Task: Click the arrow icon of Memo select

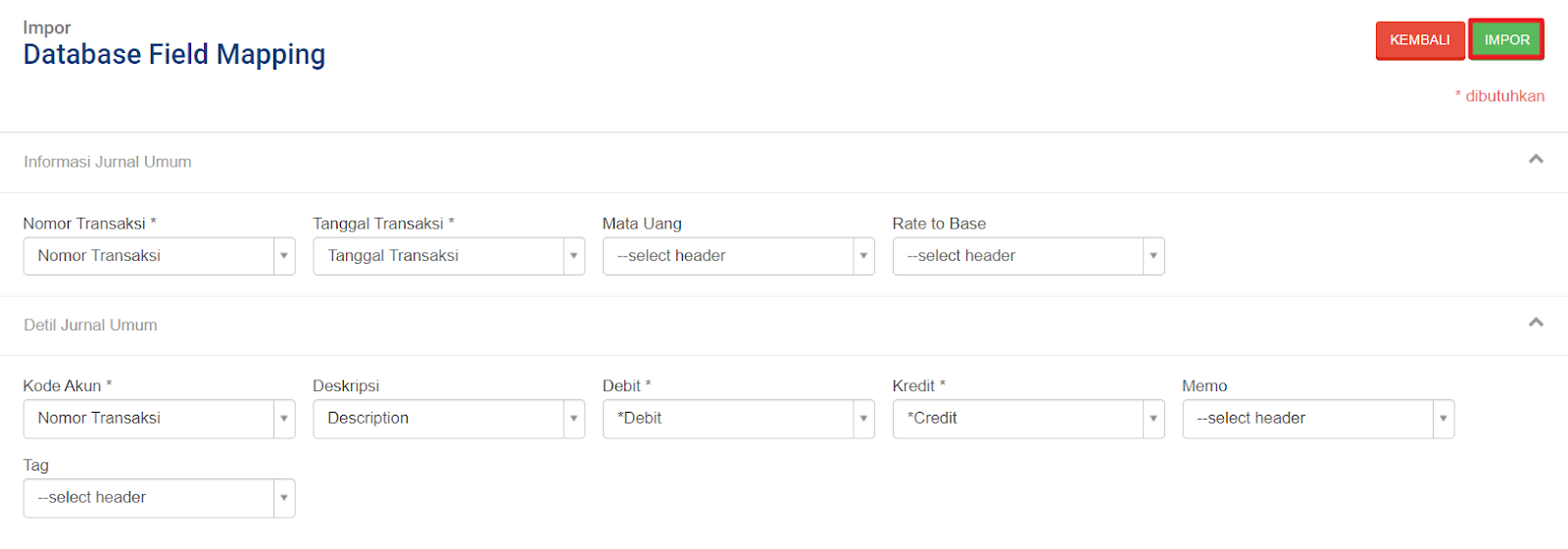Action: pos(1443,419)
